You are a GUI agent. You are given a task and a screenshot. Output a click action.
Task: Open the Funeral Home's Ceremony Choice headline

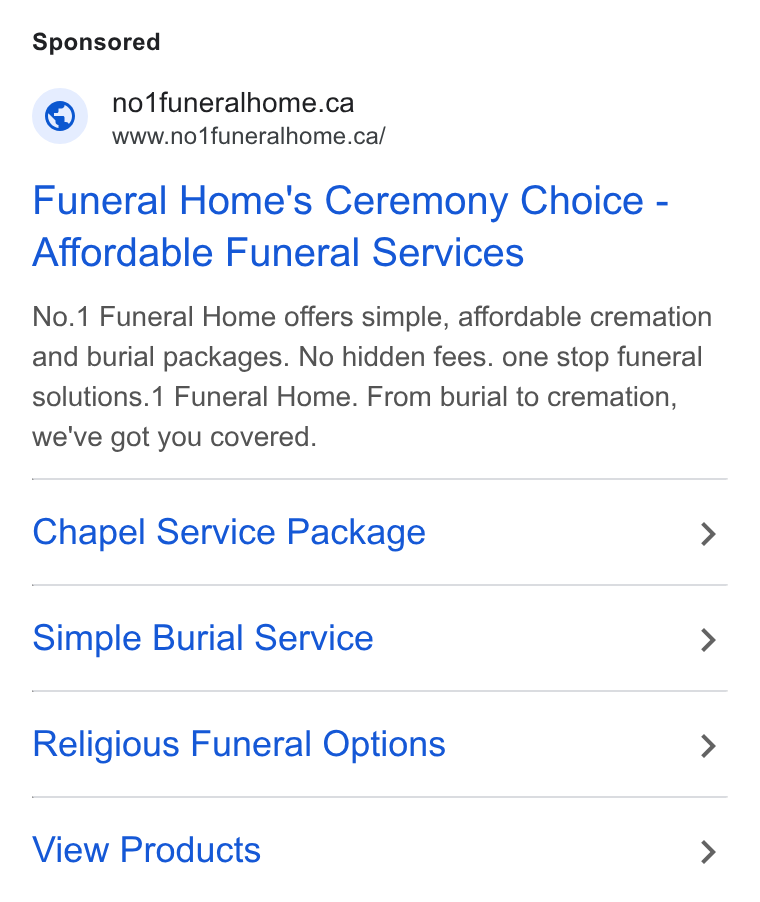(350, 226)
